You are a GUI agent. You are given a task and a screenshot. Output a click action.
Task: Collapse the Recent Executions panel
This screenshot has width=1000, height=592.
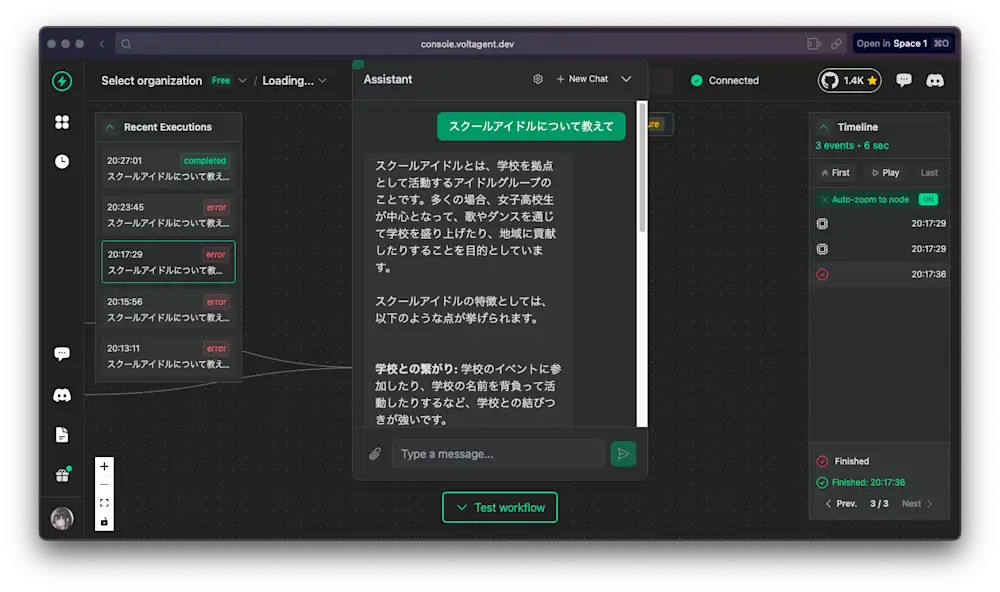pyautogui.click(x=110, y=126)
